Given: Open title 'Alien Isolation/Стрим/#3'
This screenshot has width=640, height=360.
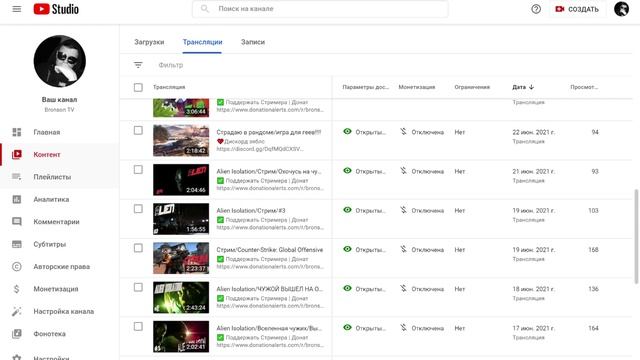Looking at the screenshot, I should click(x=251, y=211).
